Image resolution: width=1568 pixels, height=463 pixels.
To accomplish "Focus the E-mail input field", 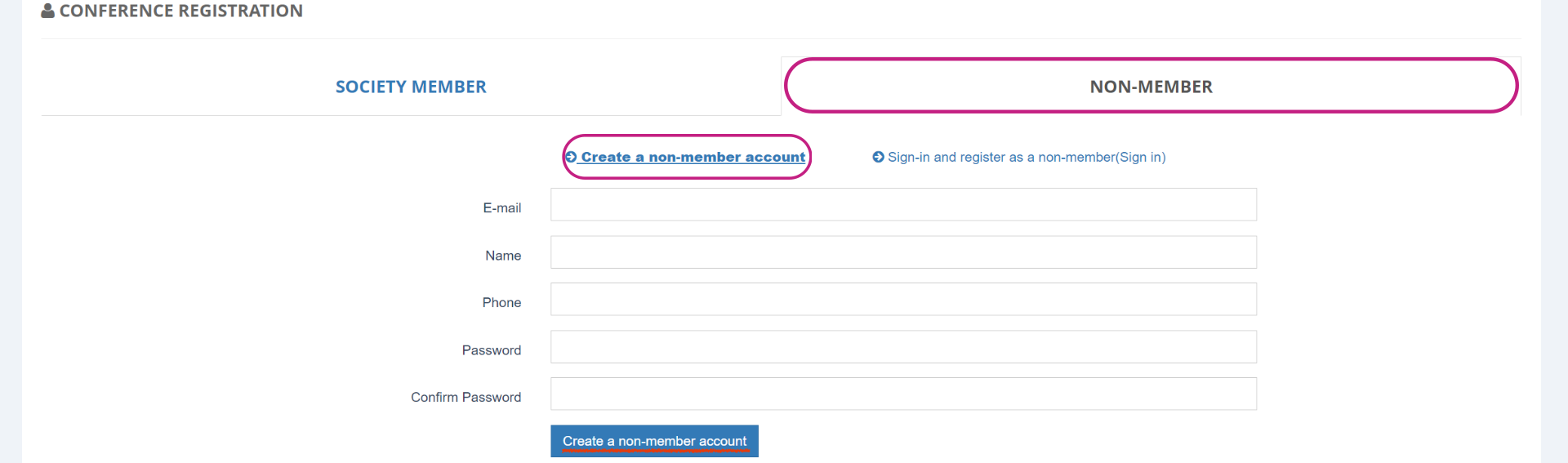I will click(903, 204).
